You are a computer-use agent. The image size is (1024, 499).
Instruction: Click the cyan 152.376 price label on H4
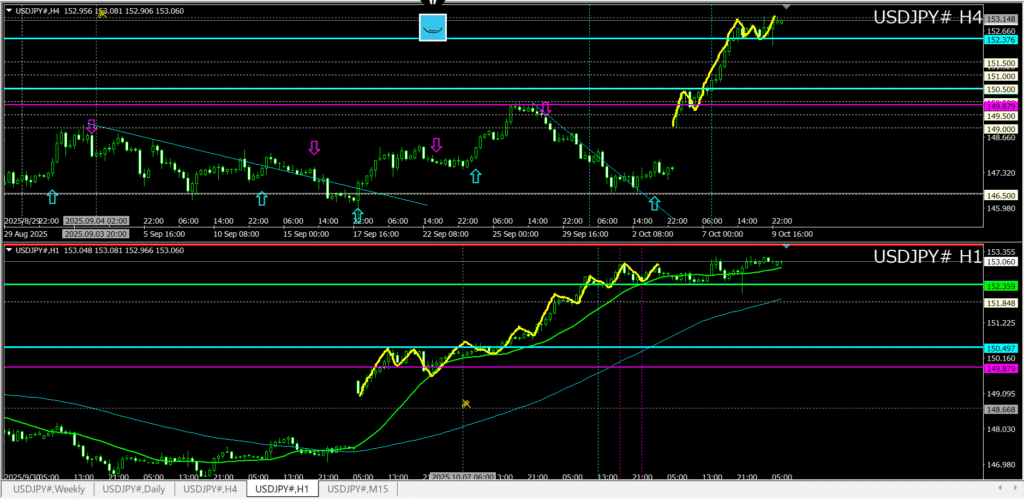[1001, 40]
